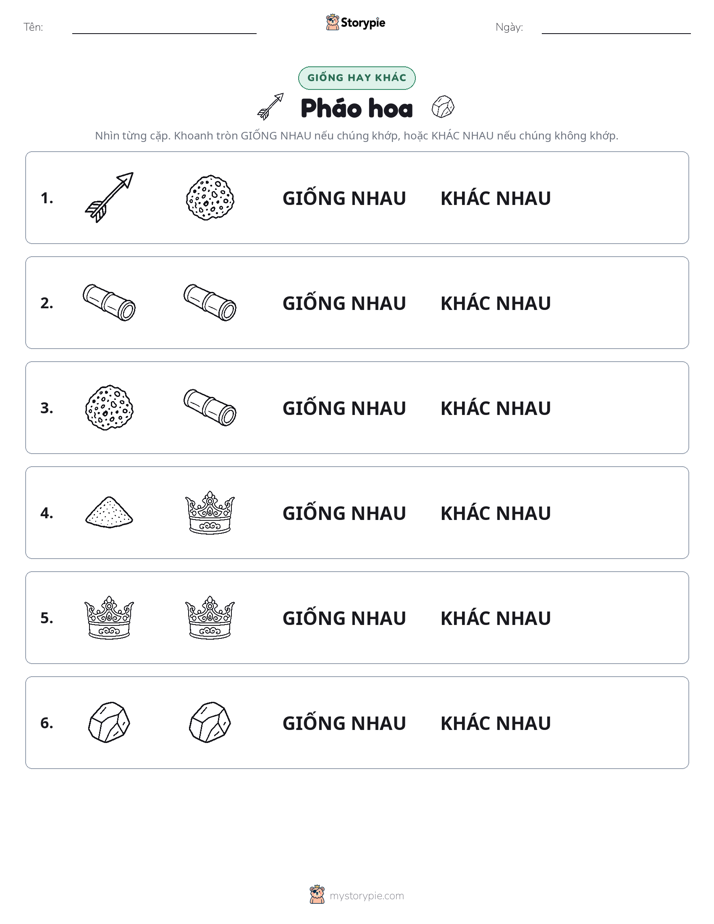Screen dimensions: 714x924
Task: Click the spotted round ball in row 1
Action: (210, 197)
